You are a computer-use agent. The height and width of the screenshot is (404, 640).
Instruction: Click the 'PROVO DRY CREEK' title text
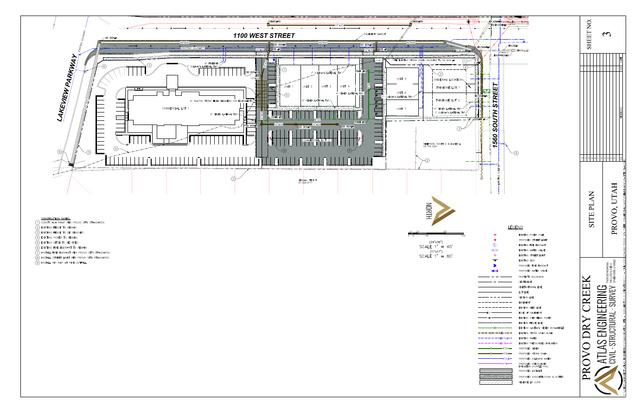[x=586, y=328]
